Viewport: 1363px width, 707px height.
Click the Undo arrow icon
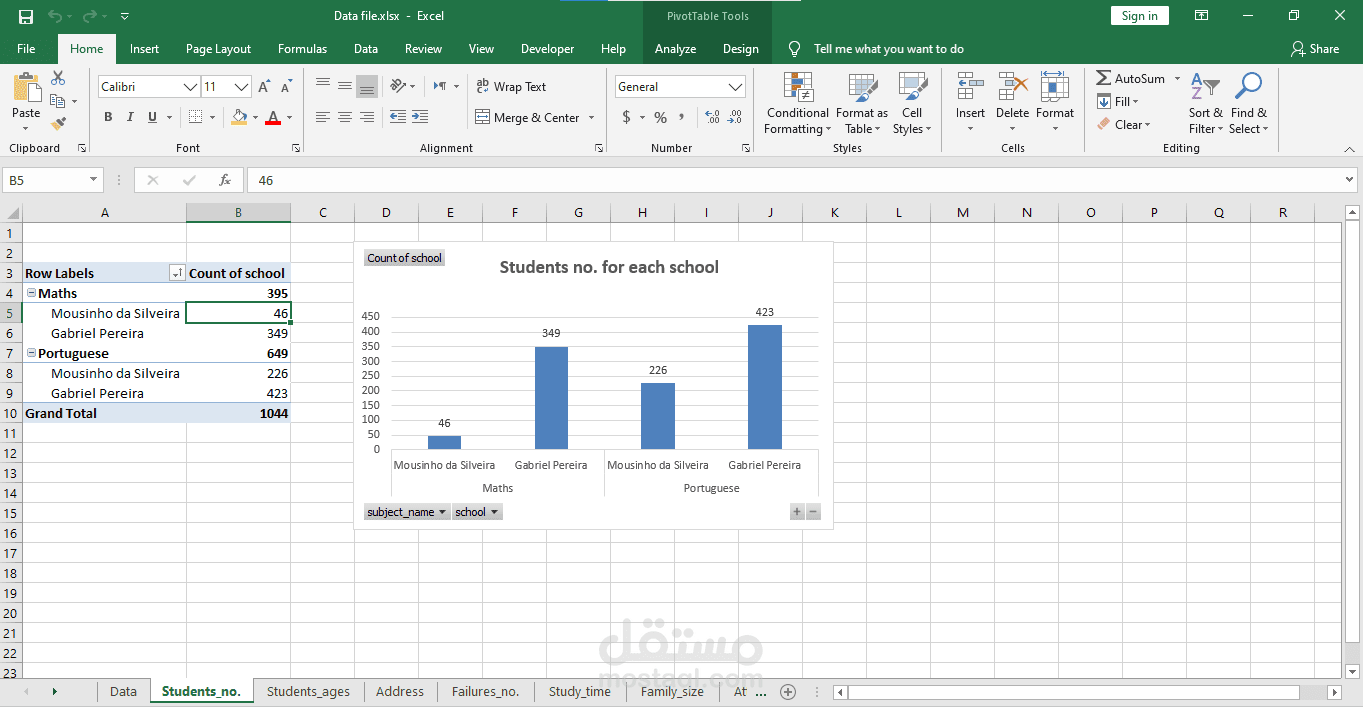(55, 16)
